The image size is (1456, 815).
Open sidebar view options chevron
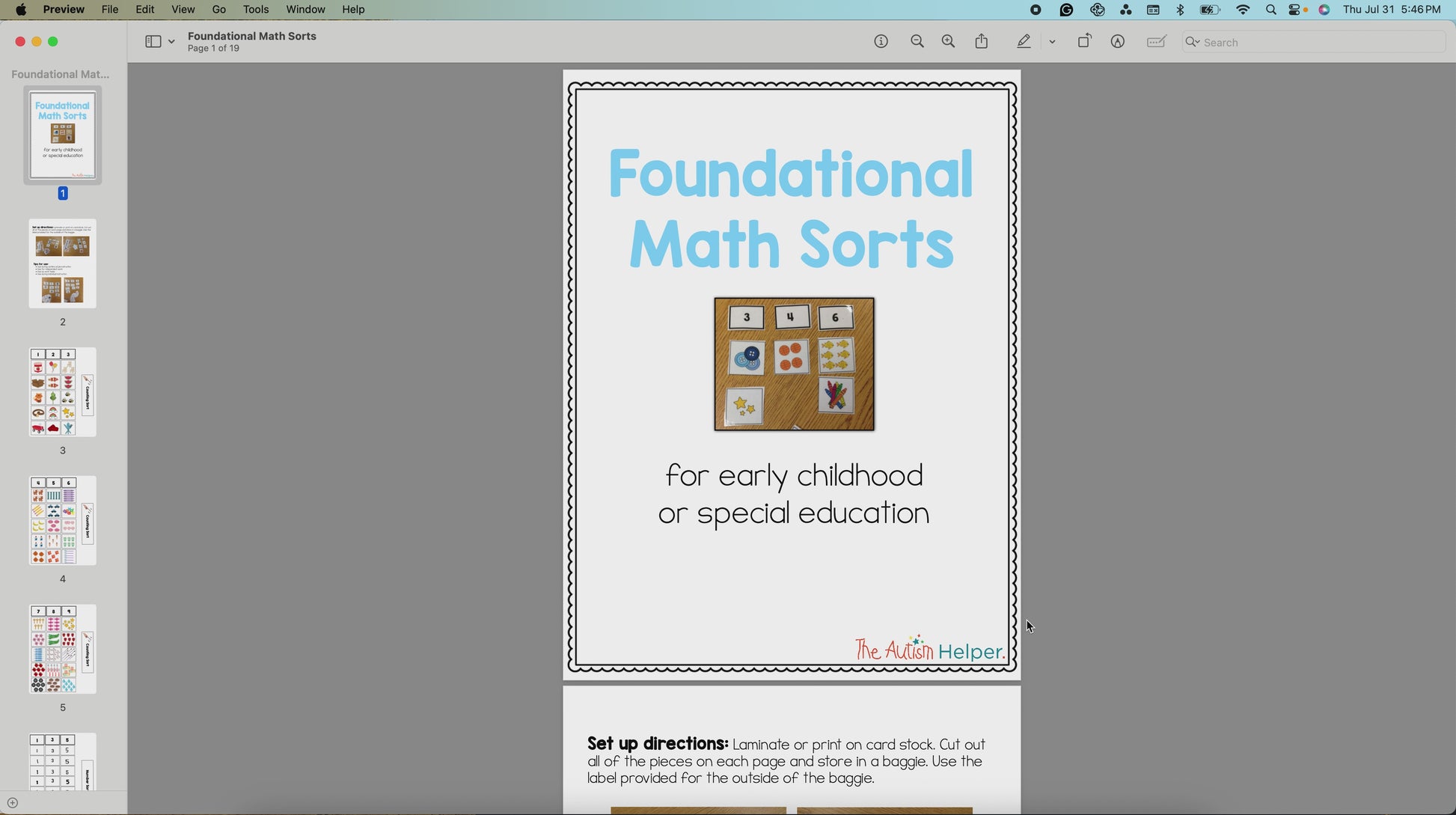[171, 42]
